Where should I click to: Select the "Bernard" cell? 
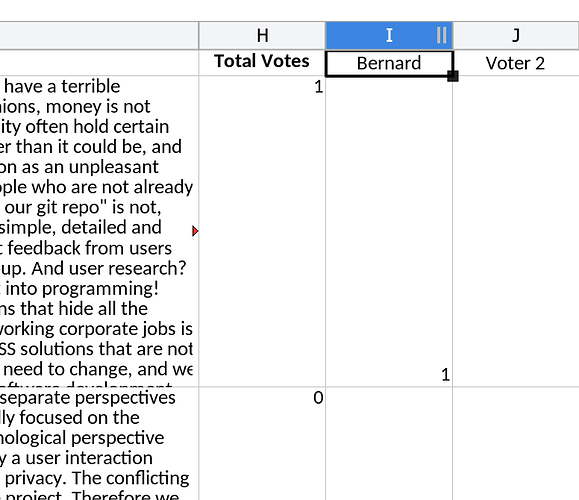[x=389, y=63]
